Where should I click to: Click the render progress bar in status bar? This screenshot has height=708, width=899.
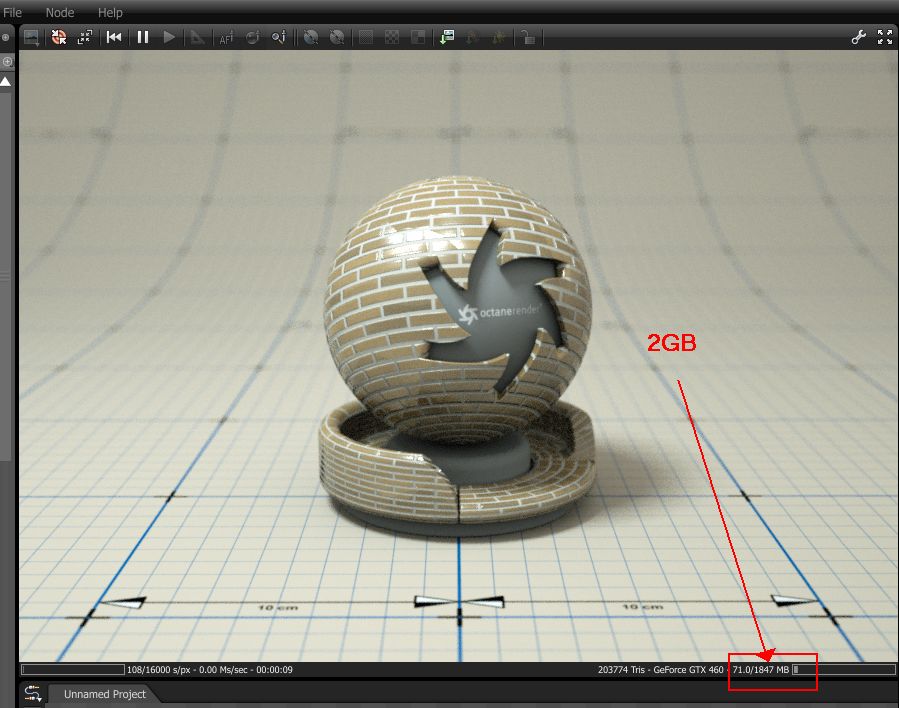pyautogui.click(x=73, y=670)
